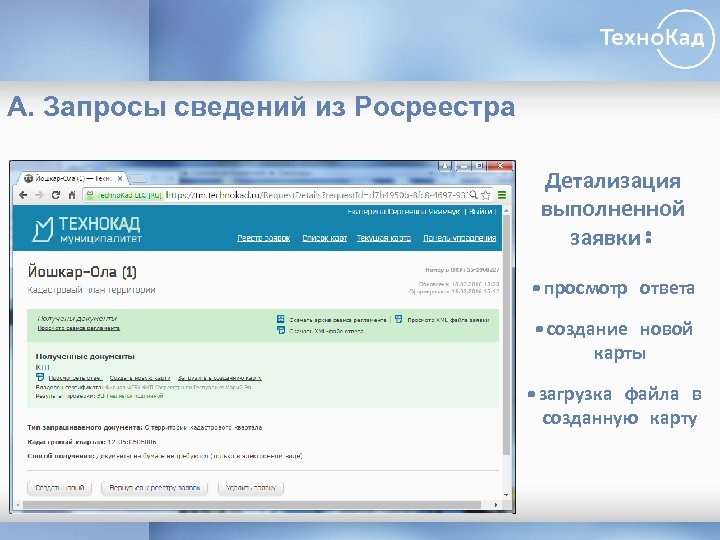The height and width of the screenshot is (540, 720).
Task: Open a new blank browser tab
Action: point(138,179)
